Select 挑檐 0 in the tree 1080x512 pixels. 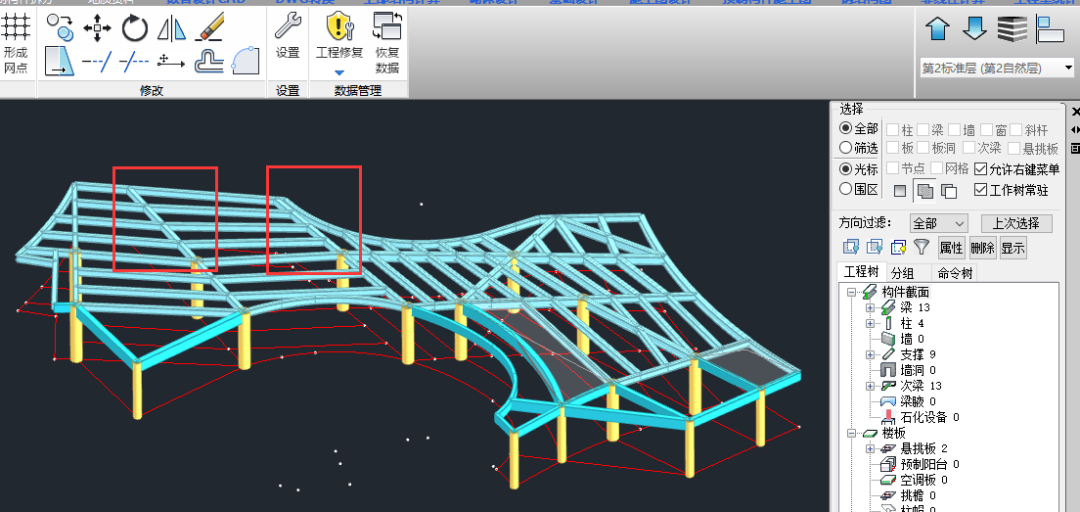point(918,495)
